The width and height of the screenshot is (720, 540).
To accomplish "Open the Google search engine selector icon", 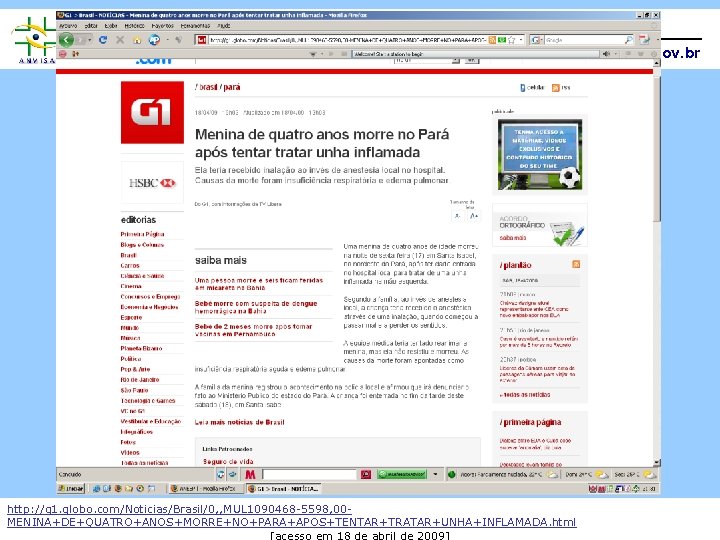I will [535, 40].
